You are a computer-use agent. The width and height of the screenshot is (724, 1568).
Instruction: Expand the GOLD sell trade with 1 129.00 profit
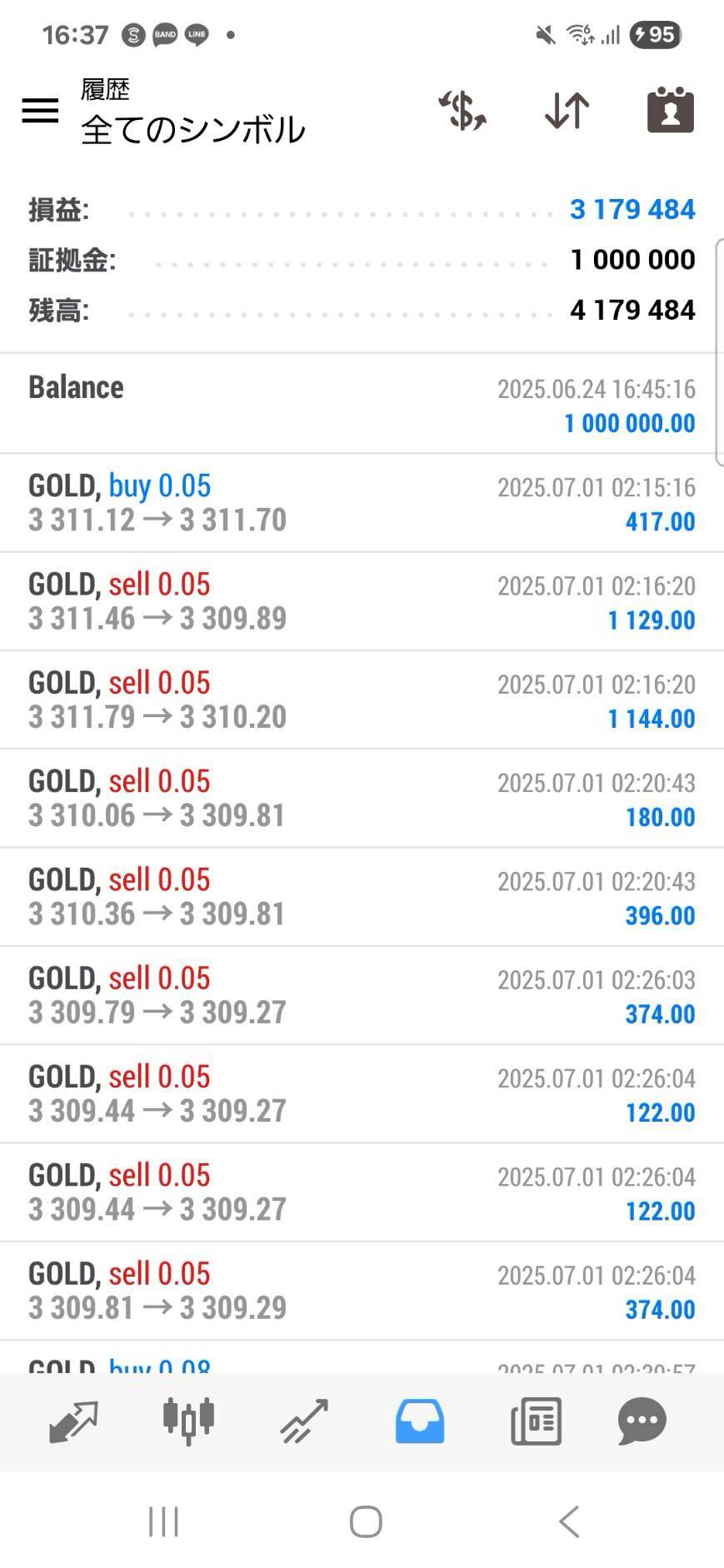click(x=362, y=601)
